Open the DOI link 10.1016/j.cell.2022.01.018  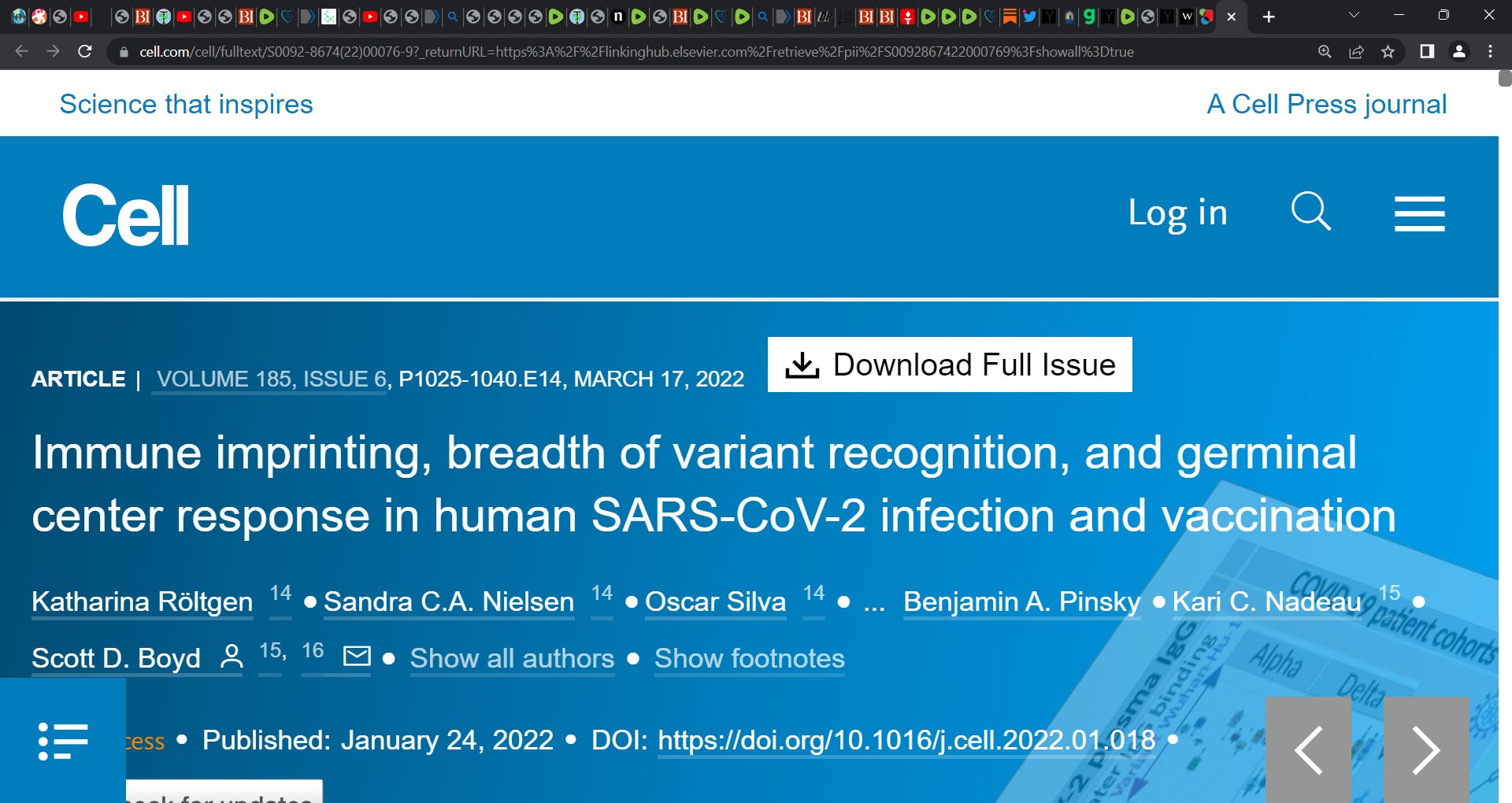click(906, 740)
